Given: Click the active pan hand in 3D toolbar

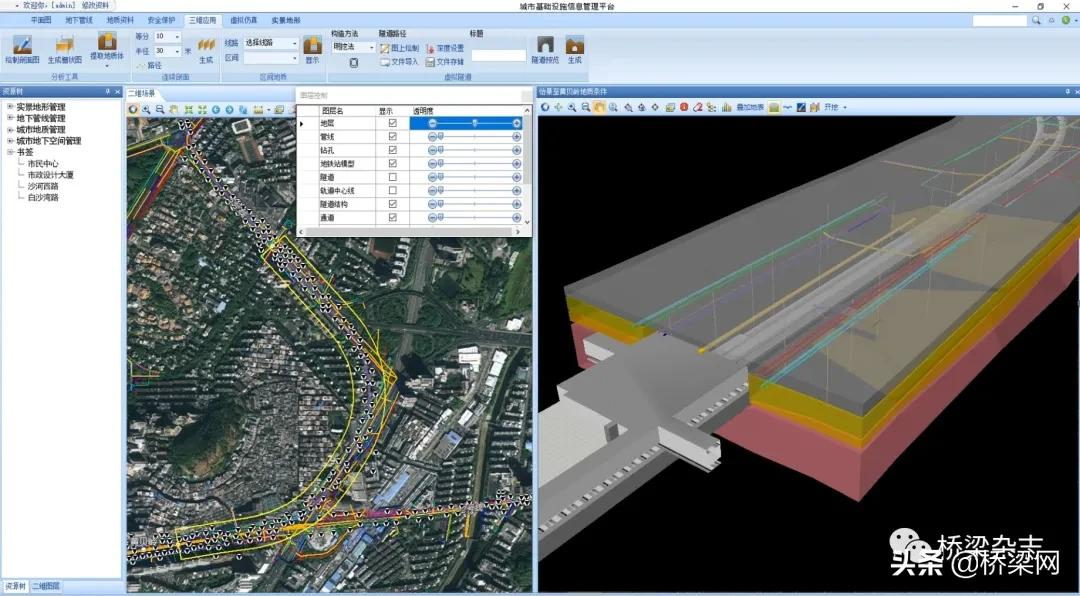Looking at the screenshot, I should click(x=599, y=107).
